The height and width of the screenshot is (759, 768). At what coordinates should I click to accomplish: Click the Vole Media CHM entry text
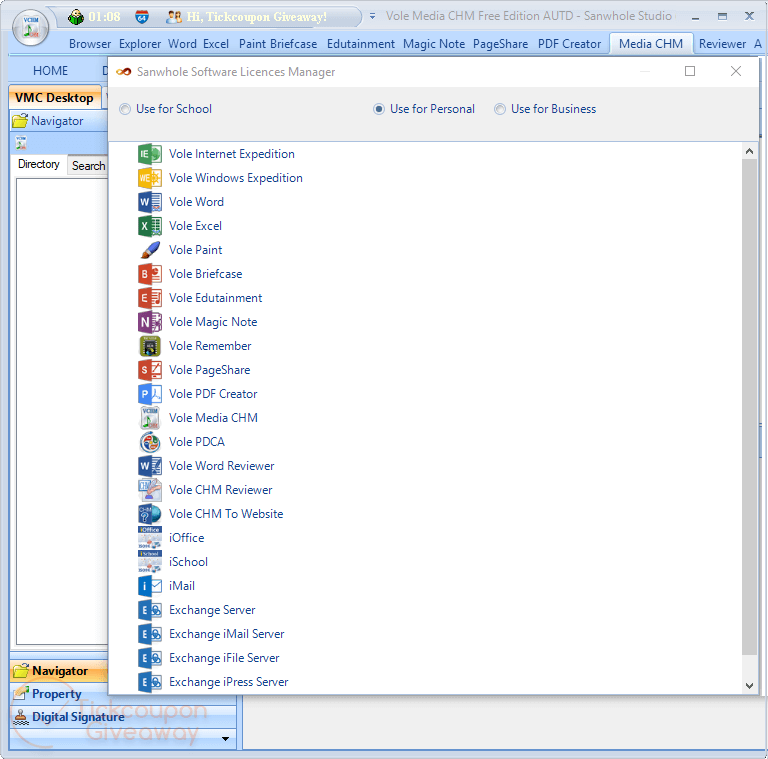tap(213, 418)
